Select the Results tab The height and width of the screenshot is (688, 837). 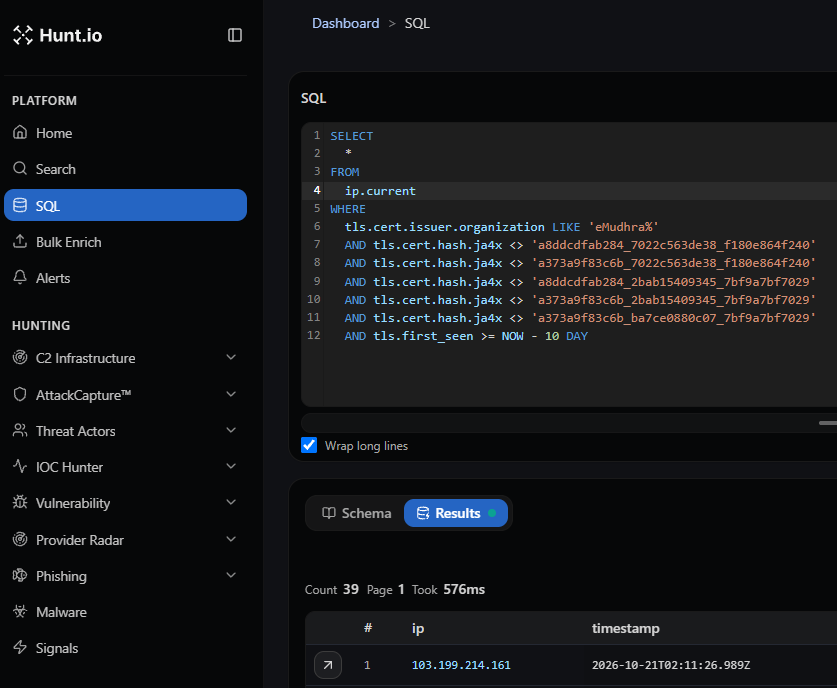pos(456,513)
